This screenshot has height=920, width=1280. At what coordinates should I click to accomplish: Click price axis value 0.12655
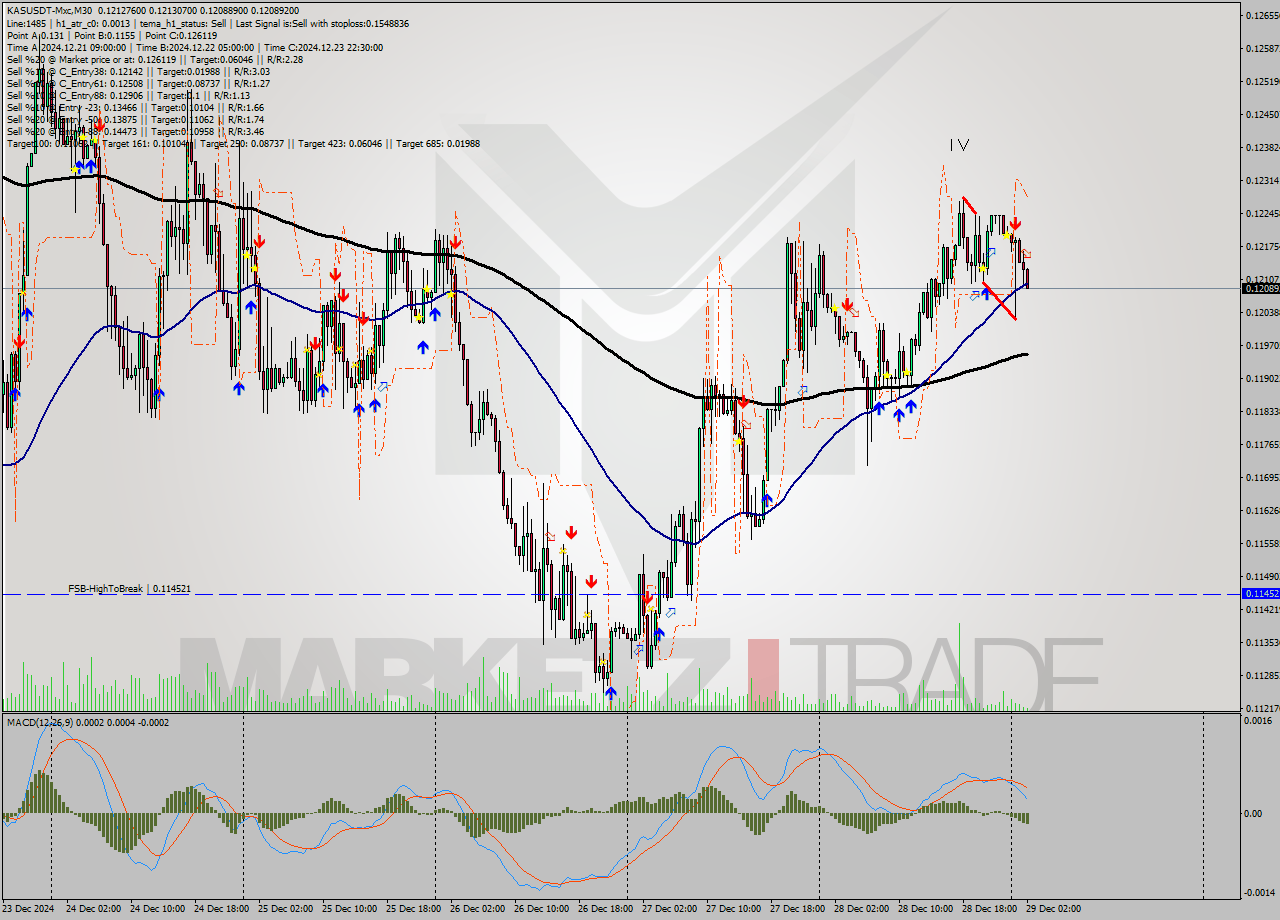coord(1261,14)
